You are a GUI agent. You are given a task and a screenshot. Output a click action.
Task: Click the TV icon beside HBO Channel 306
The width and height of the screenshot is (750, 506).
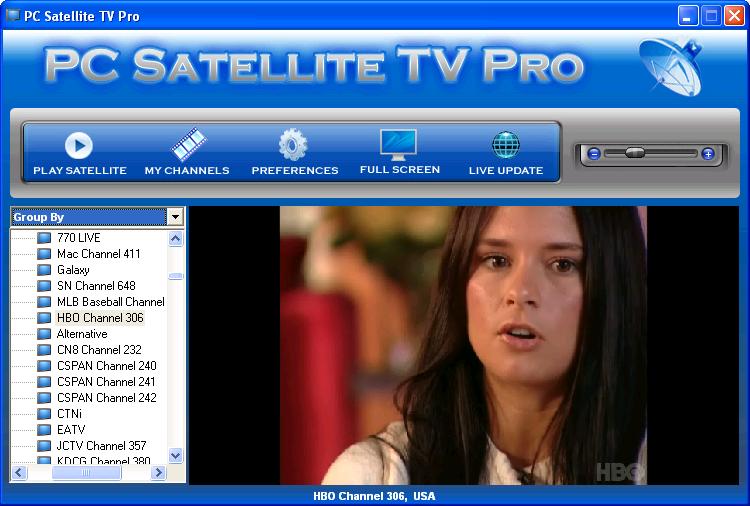(44, 318)
